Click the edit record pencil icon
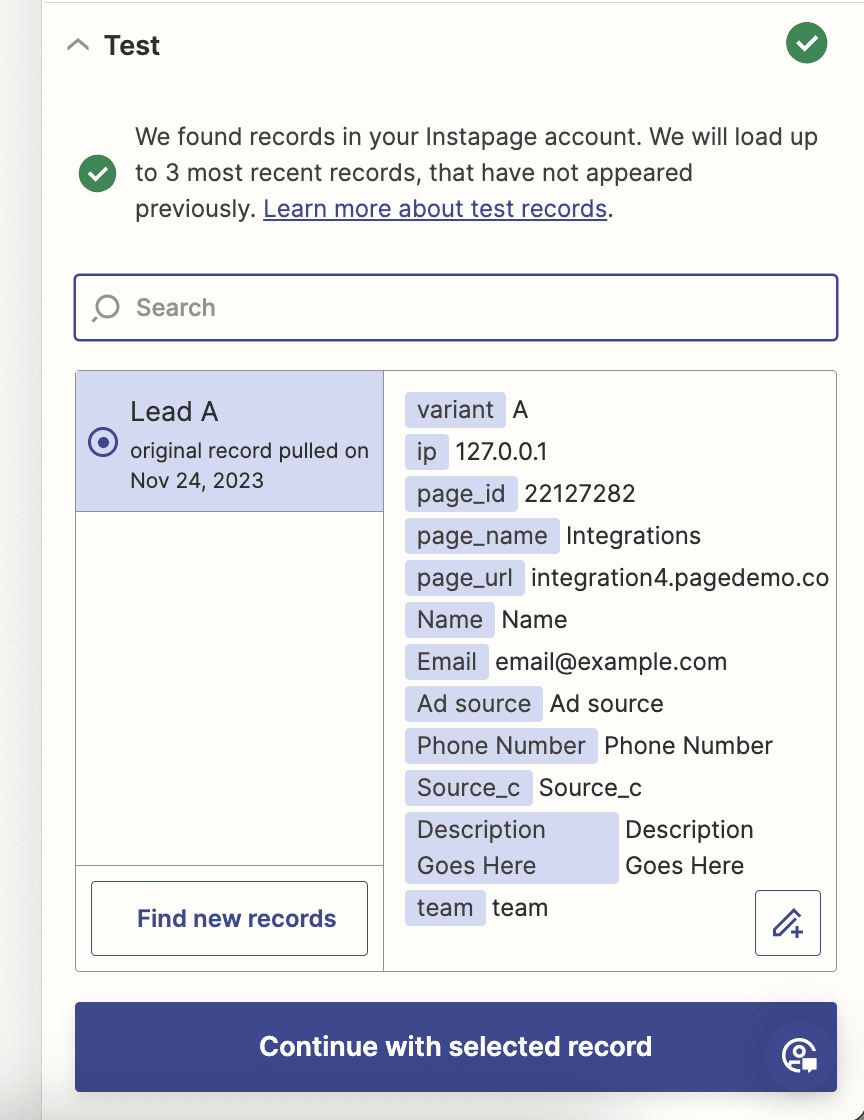Screen dimensions: 864x1120 [x=788, y=922]
